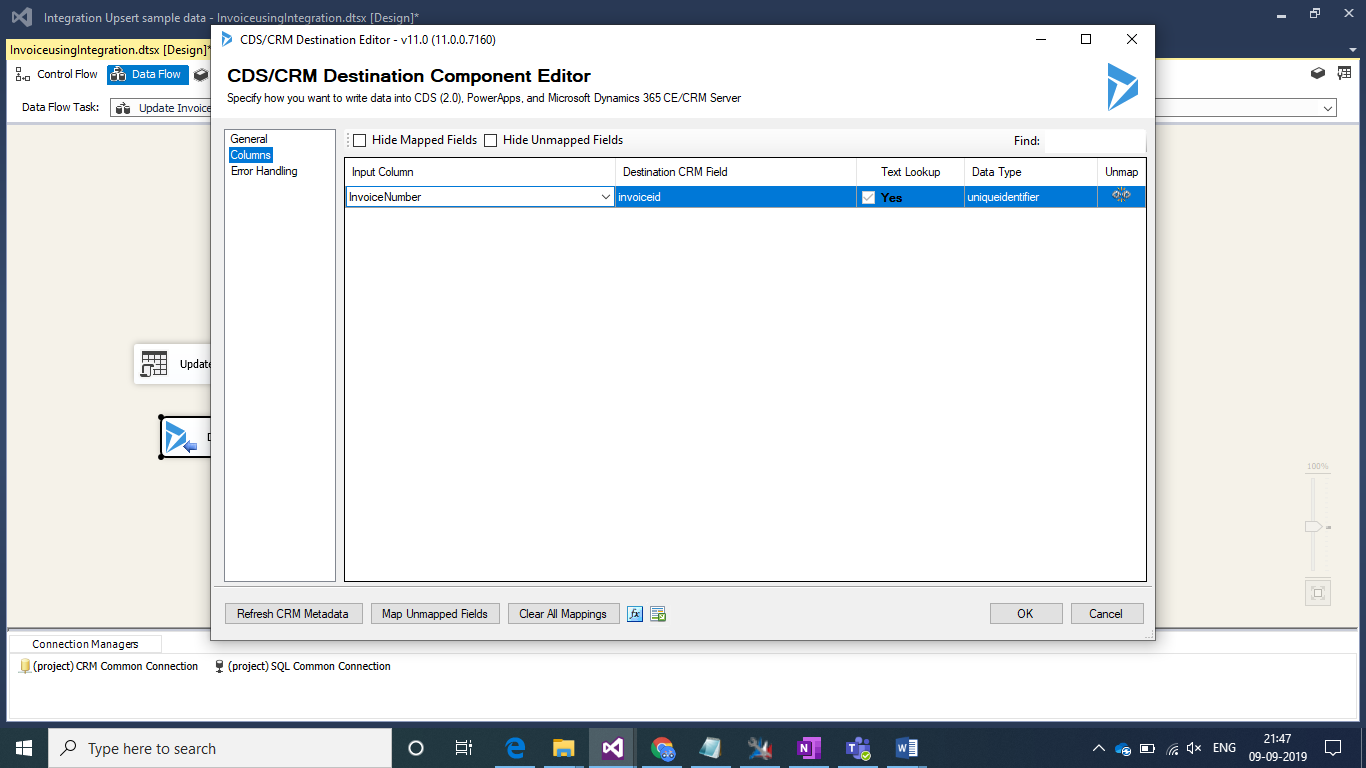The width and height of the screenshot is (1366, 768).
Task: Click the Text Lookup column header
Action: (x=911, y=172)
